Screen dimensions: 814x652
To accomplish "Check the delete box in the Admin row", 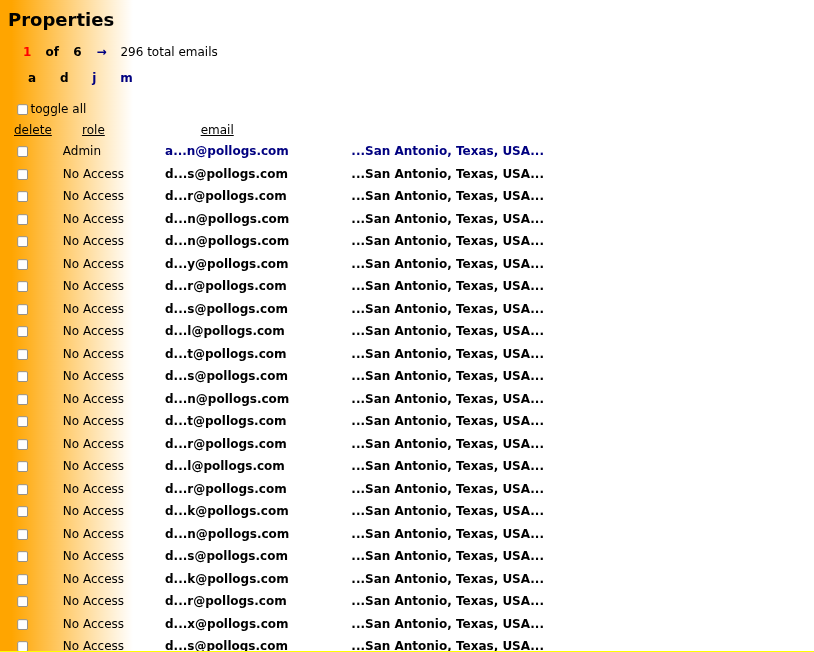I will [x=22, y=151].
